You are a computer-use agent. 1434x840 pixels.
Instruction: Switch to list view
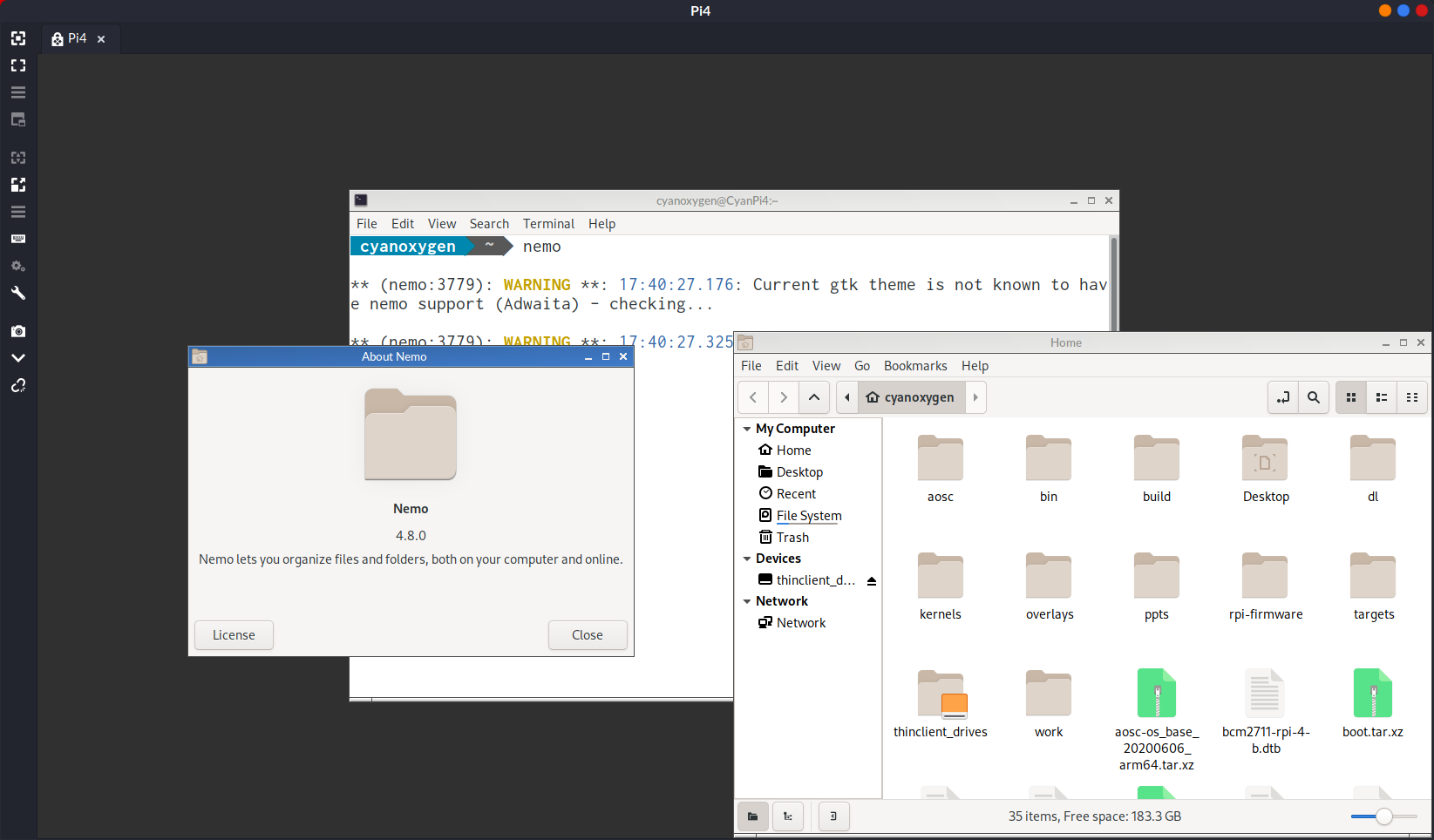pos(1382,397)
